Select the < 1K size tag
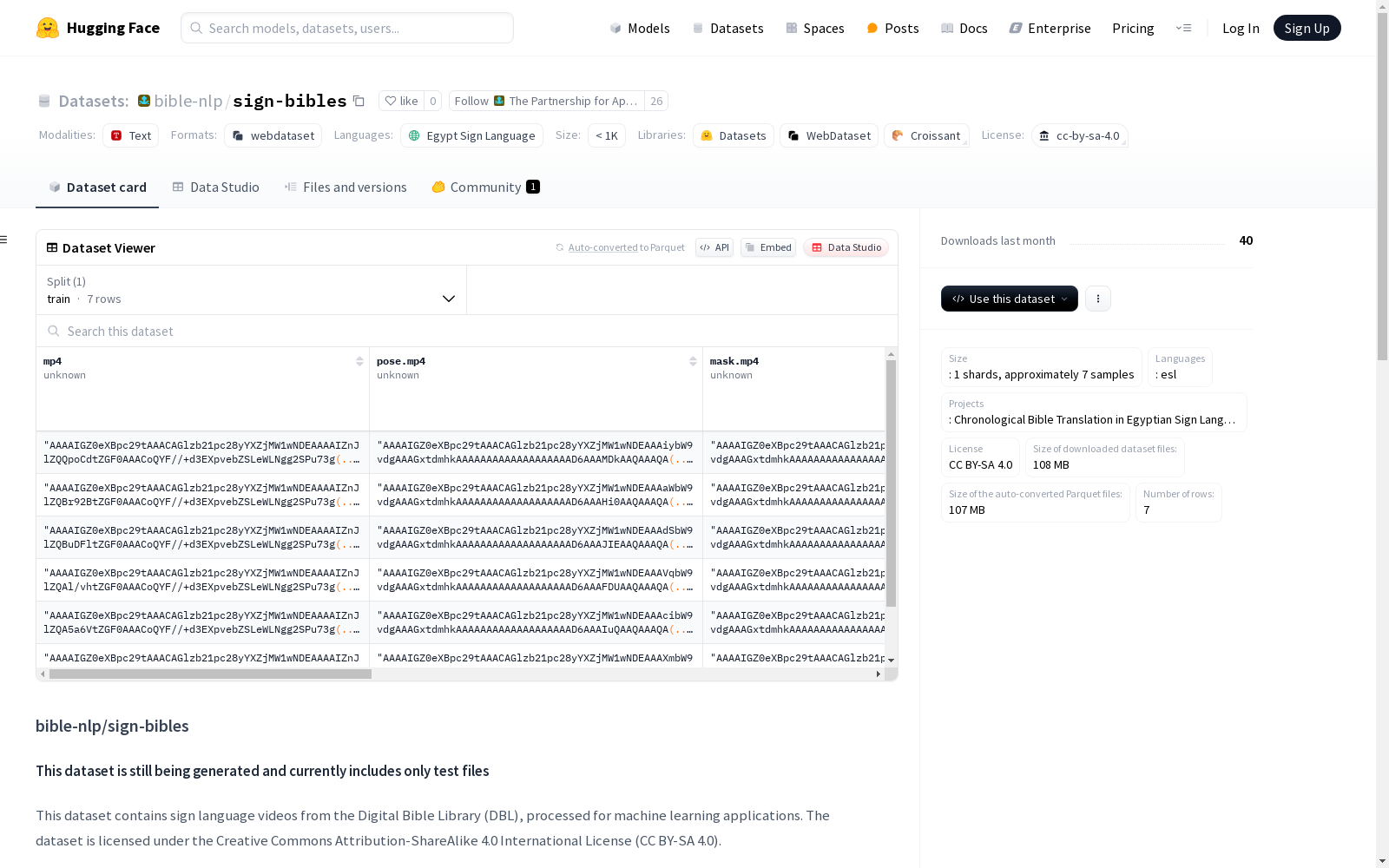 click(x=607, y=135)
